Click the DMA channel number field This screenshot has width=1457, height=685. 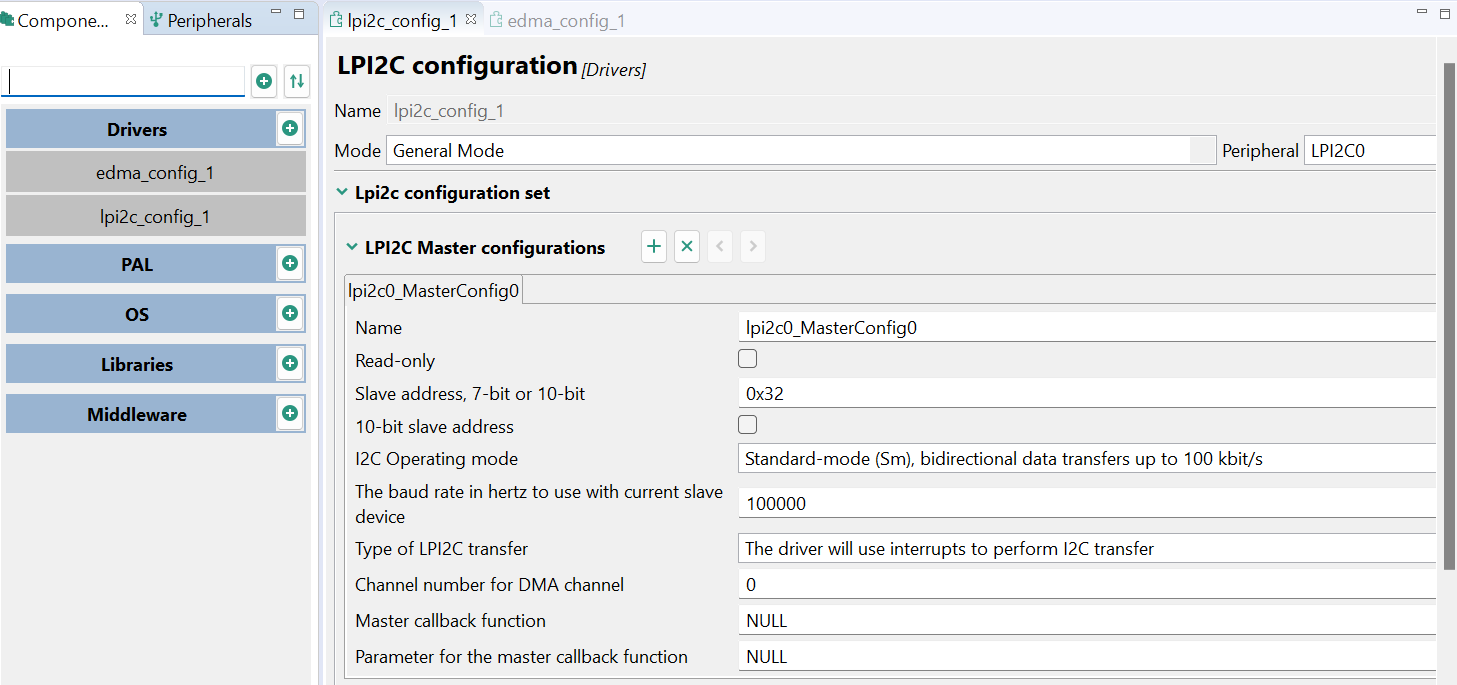[1087, 585]
